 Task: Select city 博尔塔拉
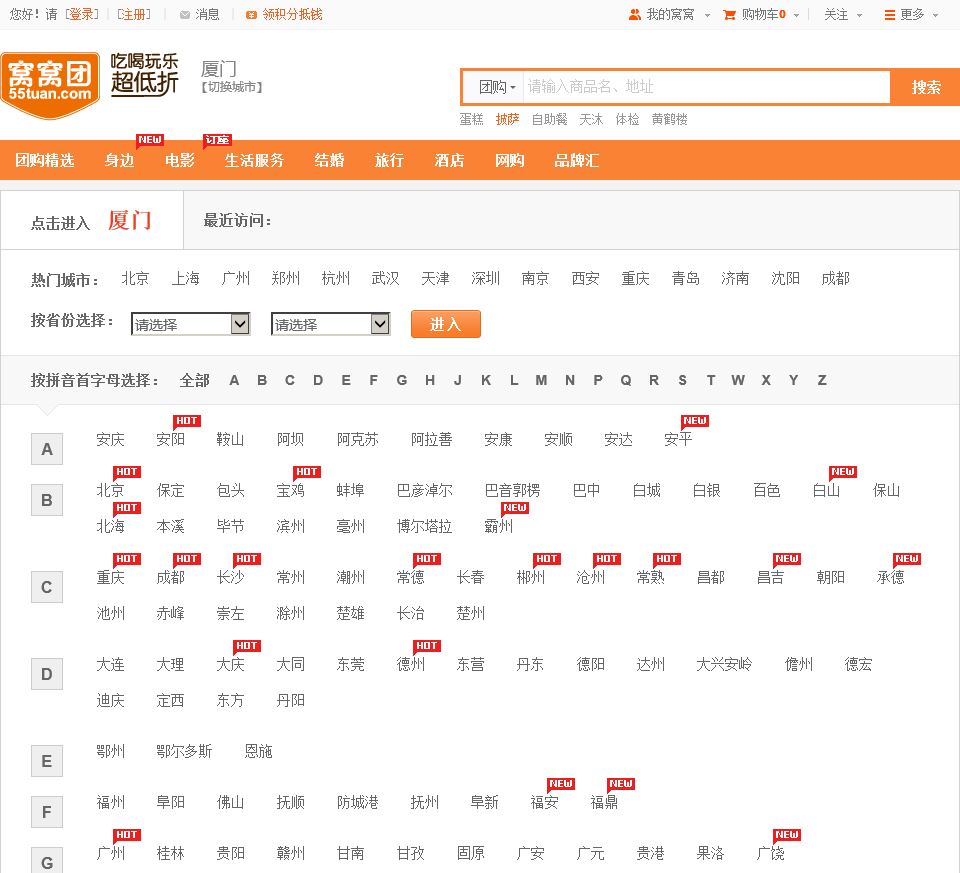tap(424, 526)
